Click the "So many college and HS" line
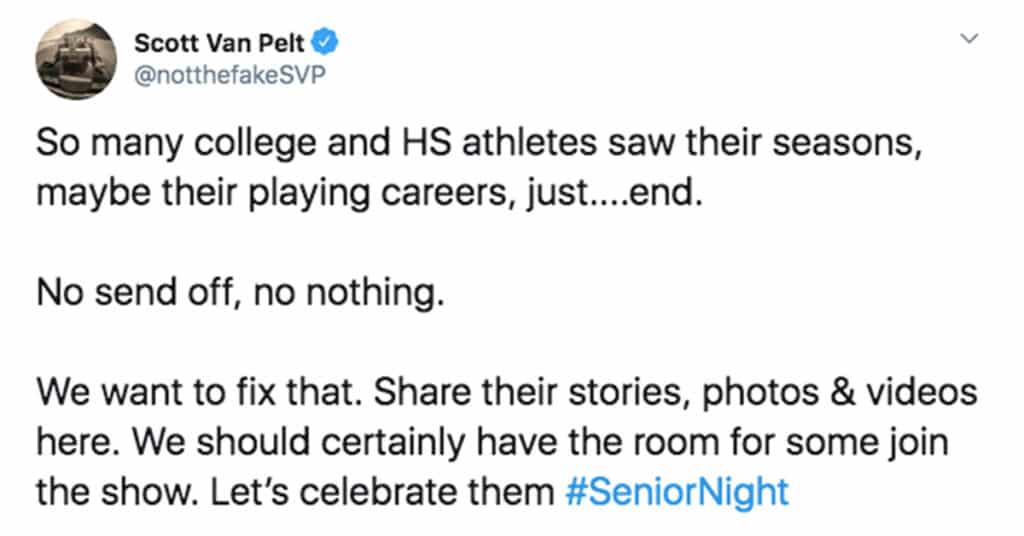The height and width of the screenshot is (536, 1024). click(x=479, y=144)
